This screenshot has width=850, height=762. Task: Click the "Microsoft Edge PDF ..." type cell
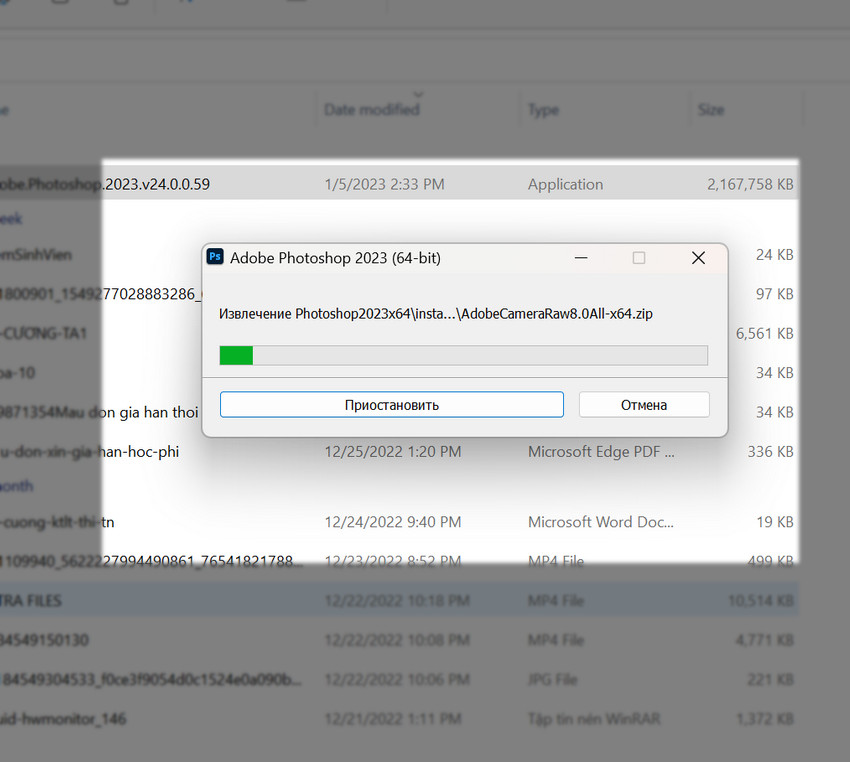click(601, 452)
